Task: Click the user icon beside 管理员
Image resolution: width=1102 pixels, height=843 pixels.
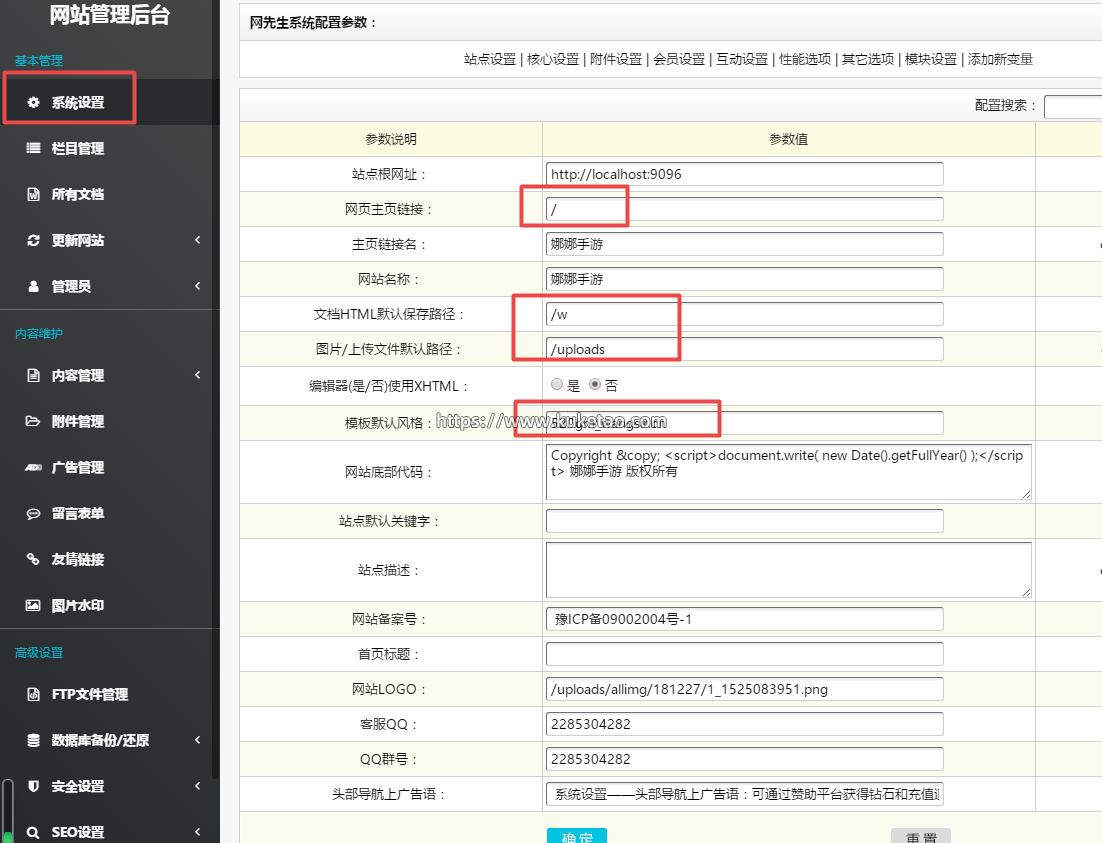Action: coord(33,286)
